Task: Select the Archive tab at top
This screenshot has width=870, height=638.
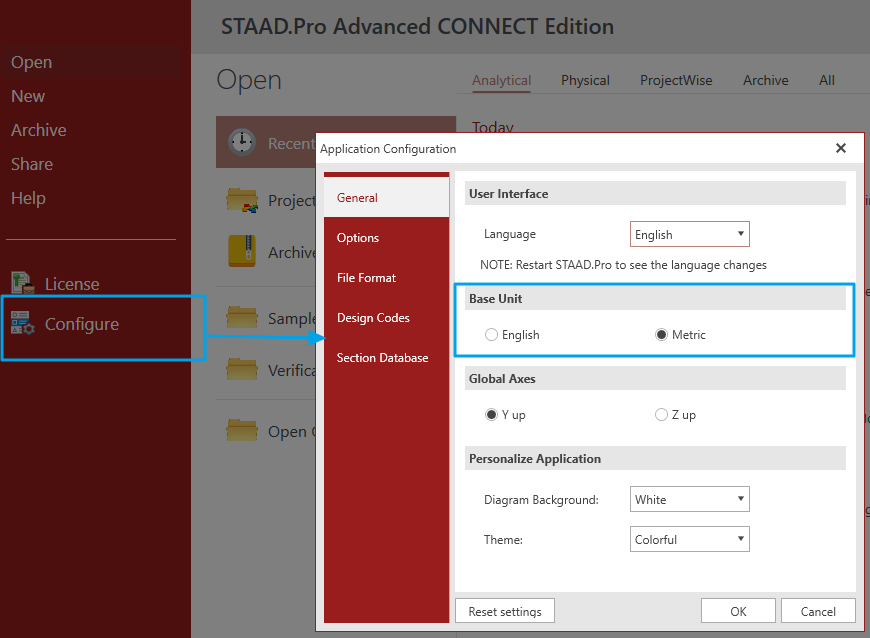Action: point(766,80)
